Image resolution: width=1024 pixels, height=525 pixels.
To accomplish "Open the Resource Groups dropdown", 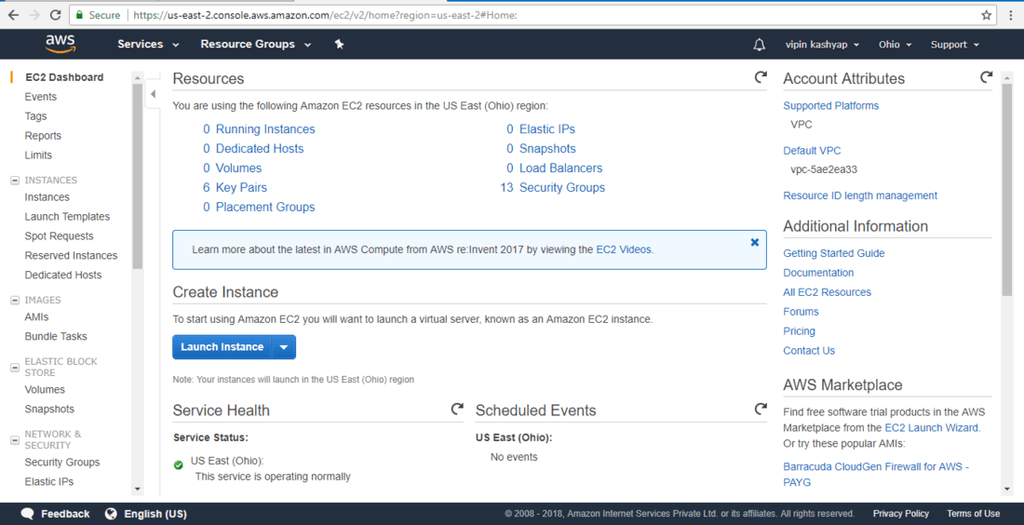I will tap(255, 44).
